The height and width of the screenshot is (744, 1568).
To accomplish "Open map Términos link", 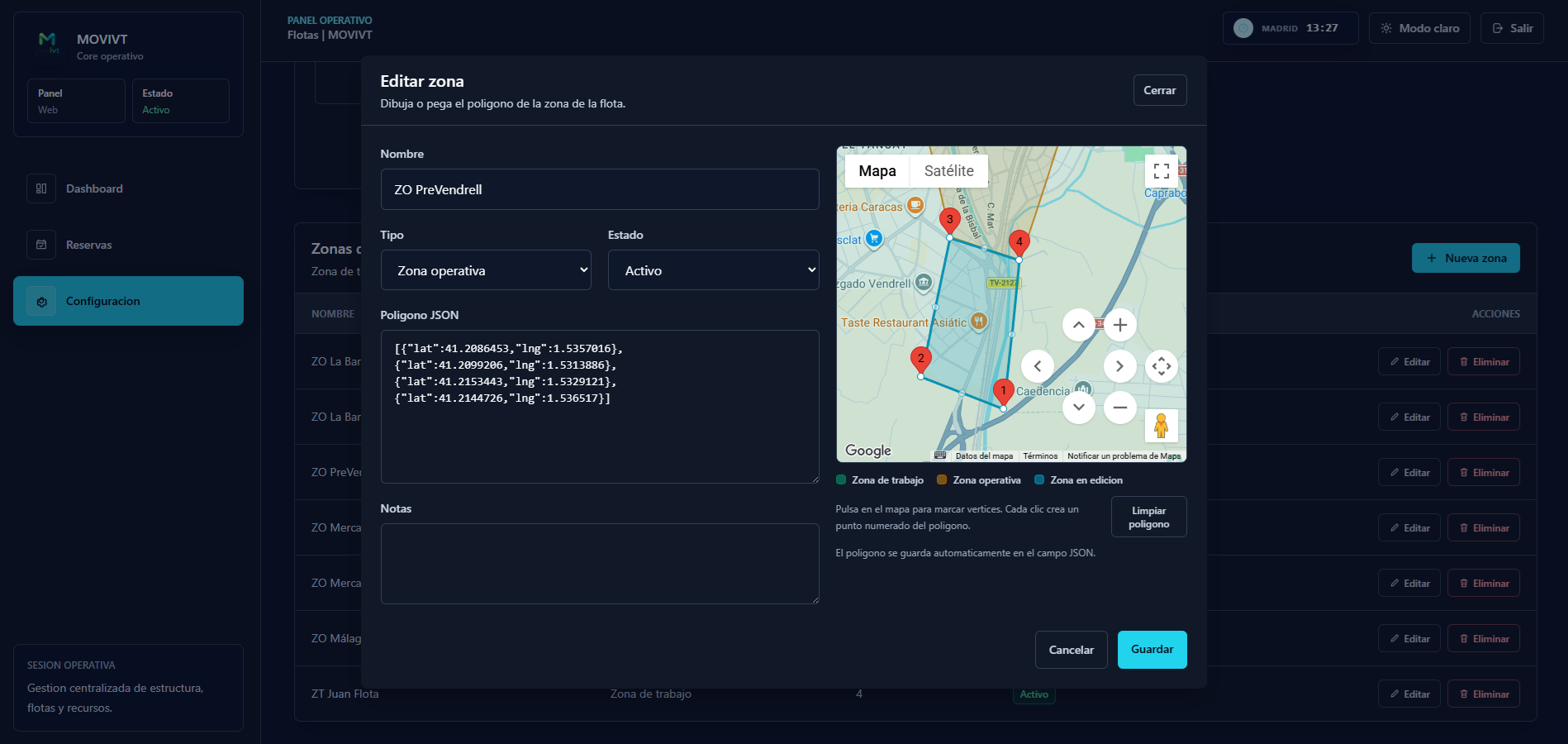I will 1040,456.
